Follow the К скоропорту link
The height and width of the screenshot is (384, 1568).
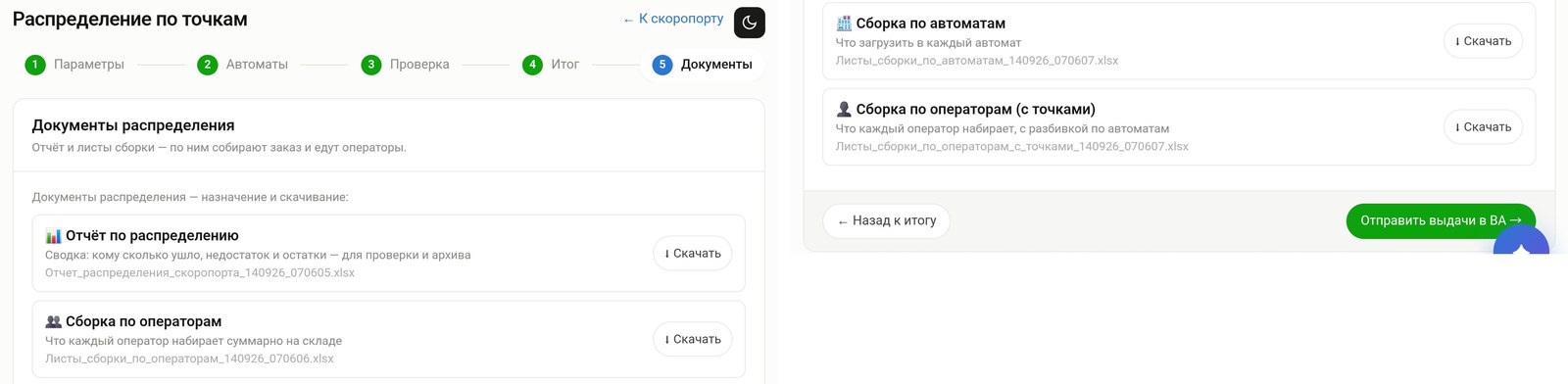coord(673,19)
